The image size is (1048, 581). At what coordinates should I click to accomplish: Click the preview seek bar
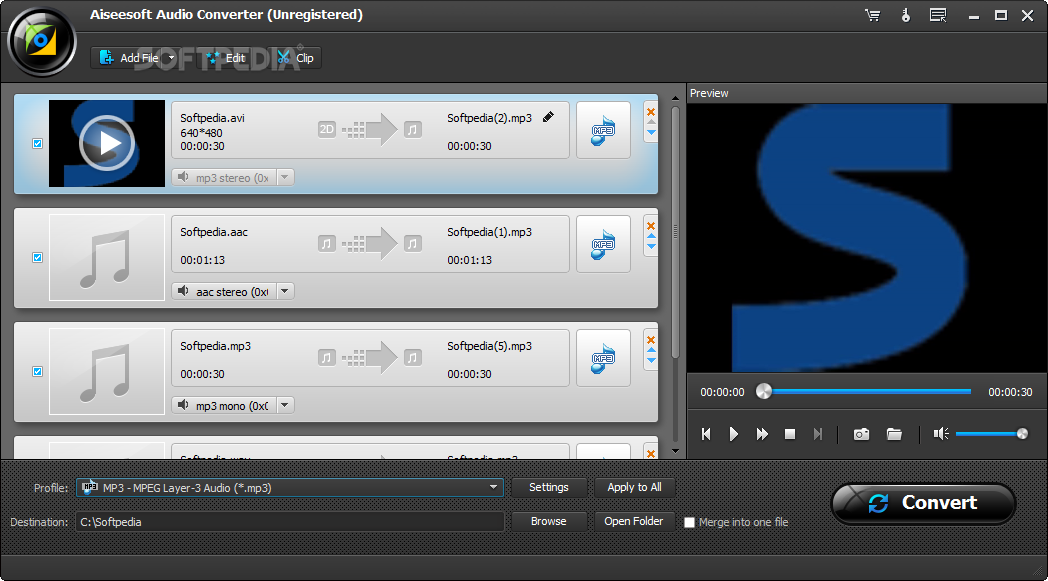click(869, 392)
